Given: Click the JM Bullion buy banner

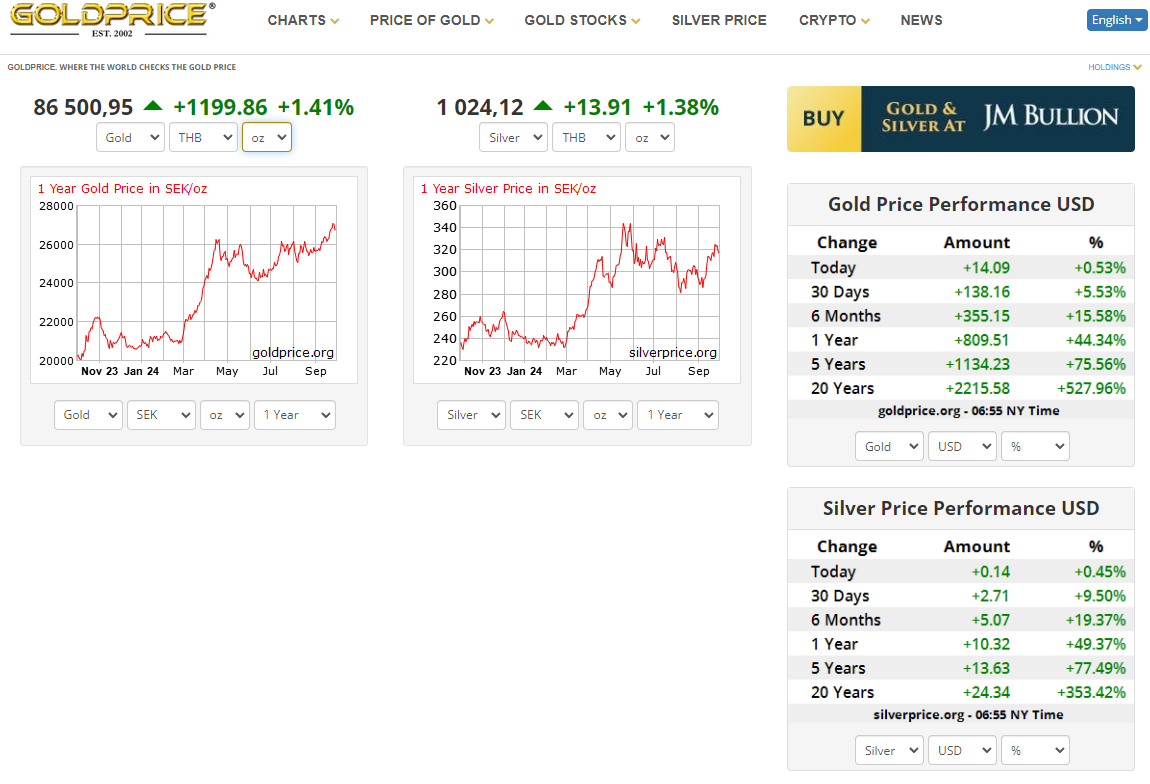Looking at the screenshot, I should point(960,119).
